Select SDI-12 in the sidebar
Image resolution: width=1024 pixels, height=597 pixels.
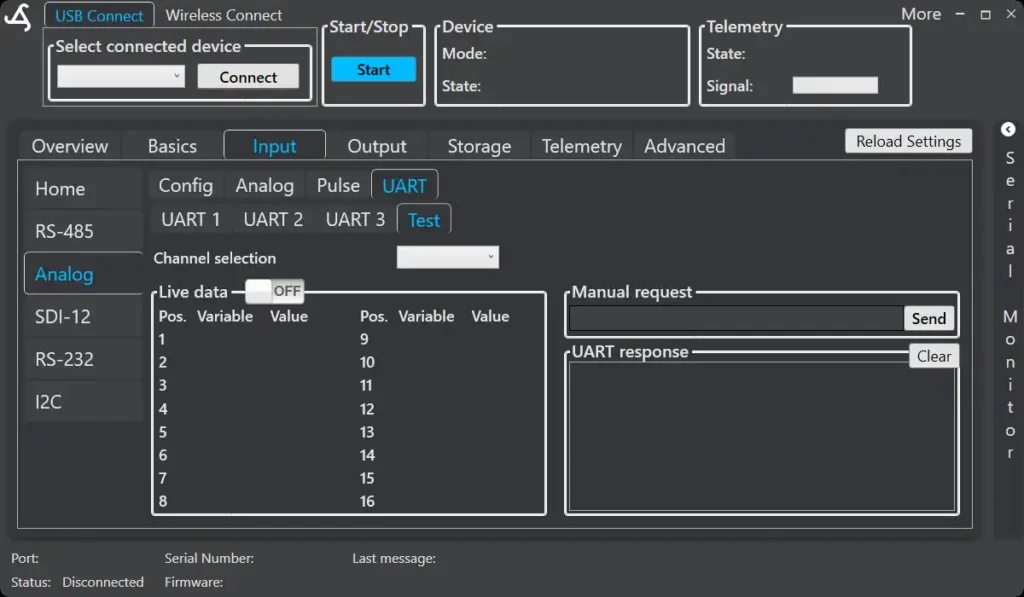click(x=63, y=317)
